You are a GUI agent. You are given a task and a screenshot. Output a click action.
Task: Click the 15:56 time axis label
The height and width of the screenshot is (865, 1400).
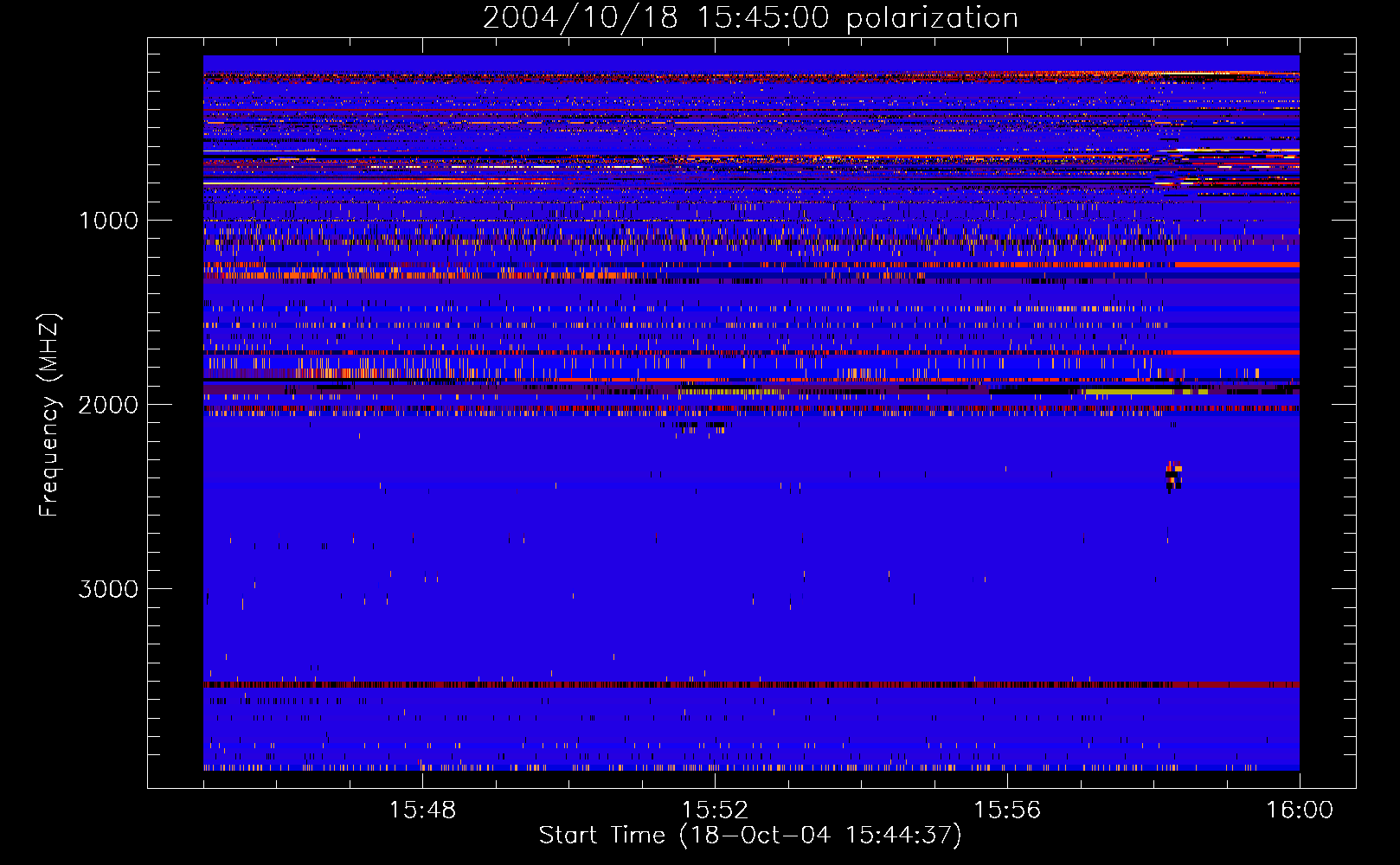(1007, 811)
